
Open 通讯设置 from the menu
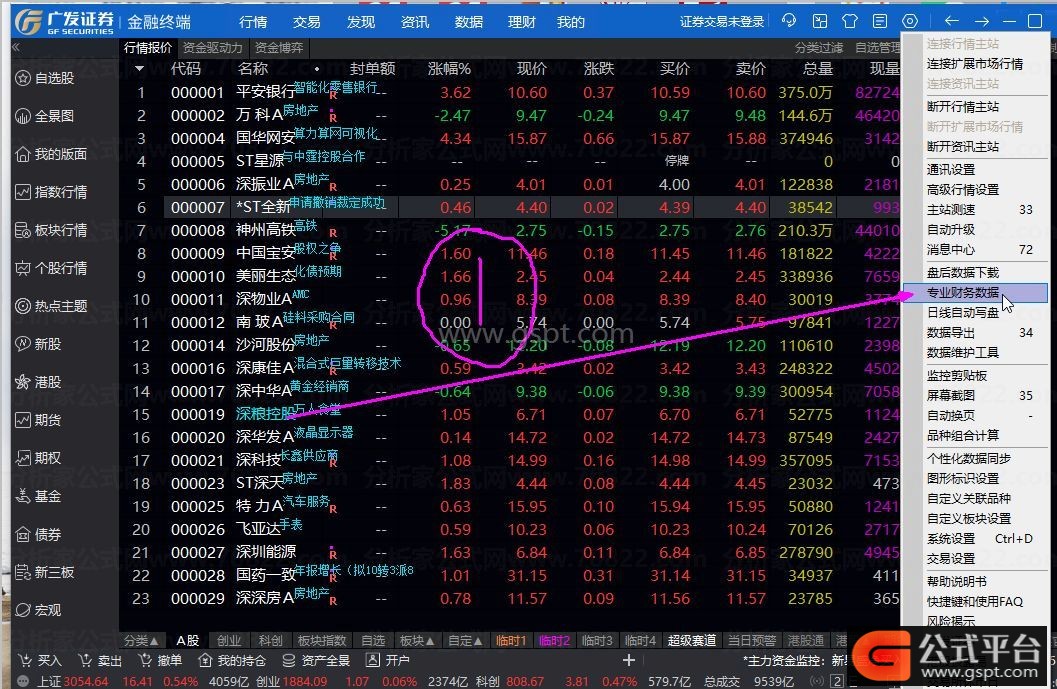pyautogui.click(x=950, y=169)
